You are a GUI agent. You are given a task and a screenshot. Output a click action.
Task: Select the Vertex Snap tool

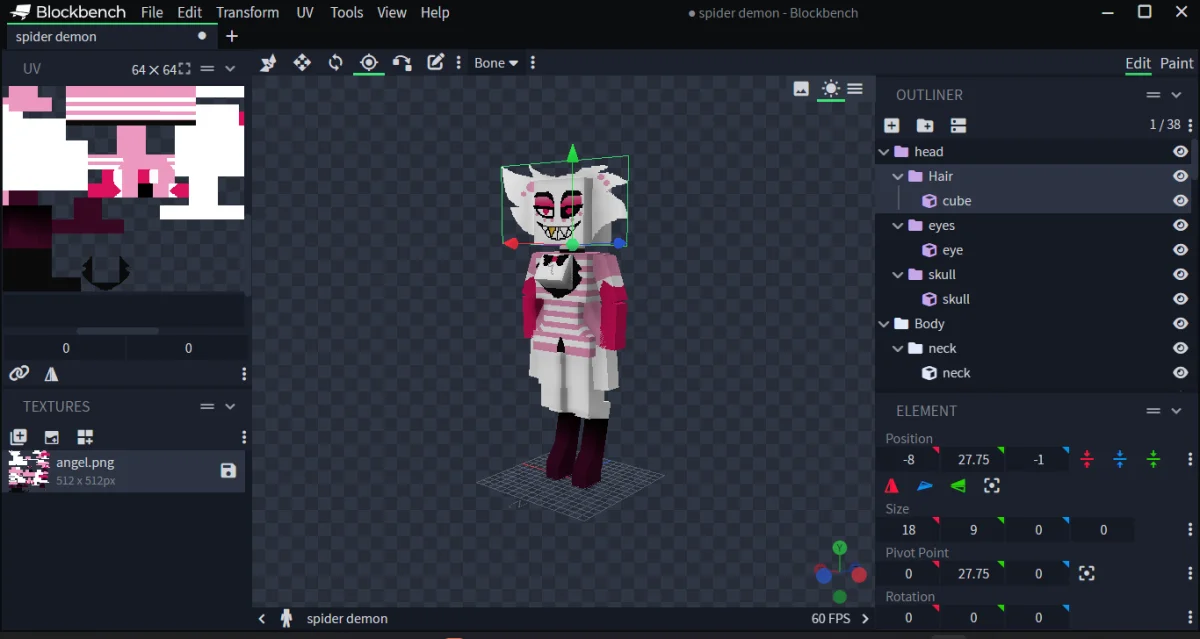point(402,62)
